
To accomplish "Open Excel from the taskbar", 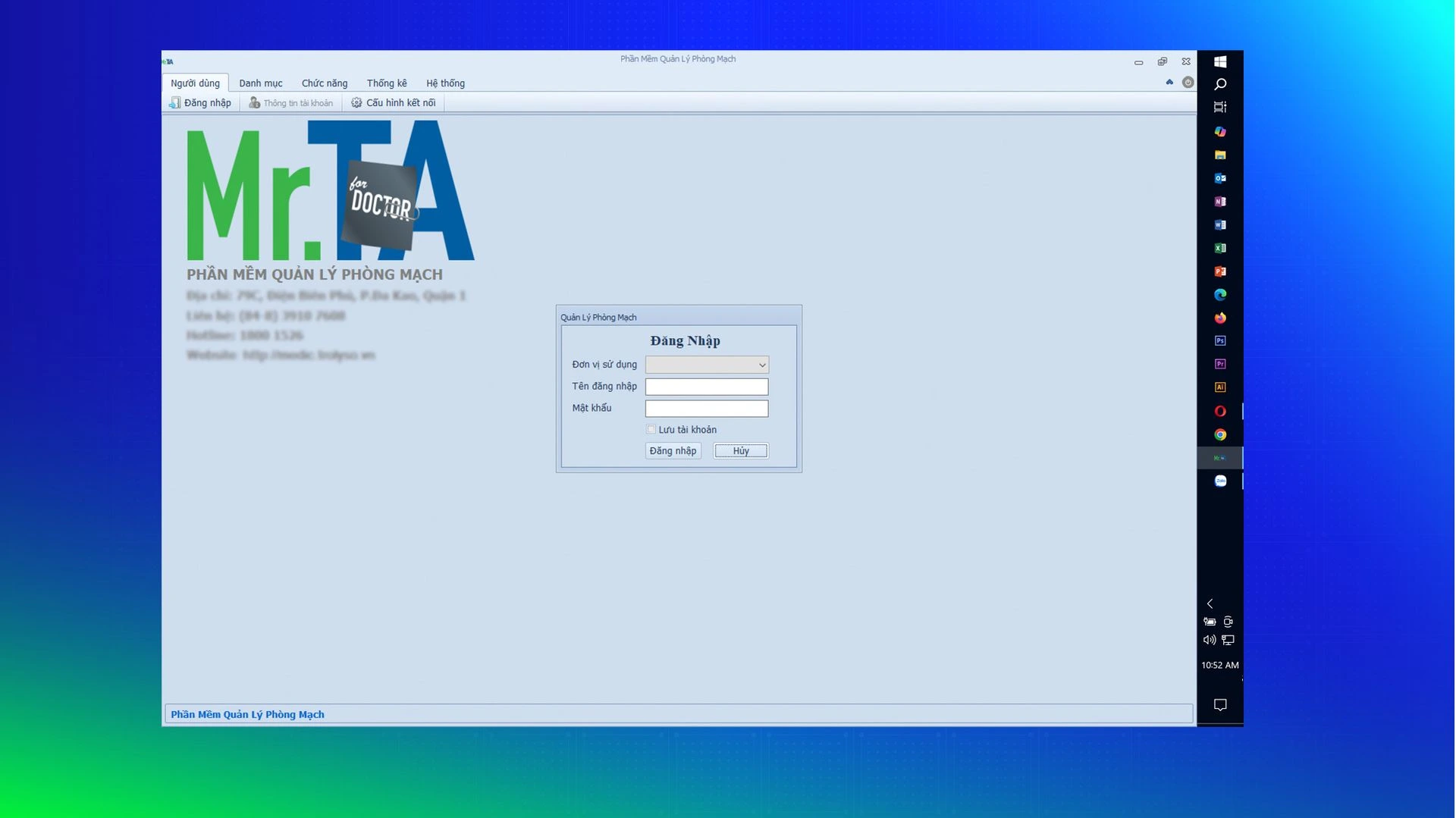I will (1219, 248).
